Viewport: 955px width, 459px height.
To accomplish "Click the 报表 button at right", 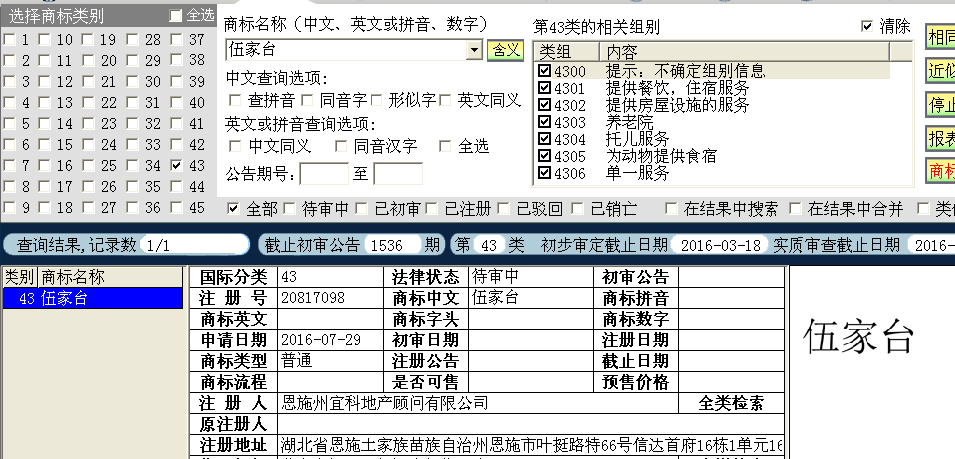I will [x=940, y=138].
